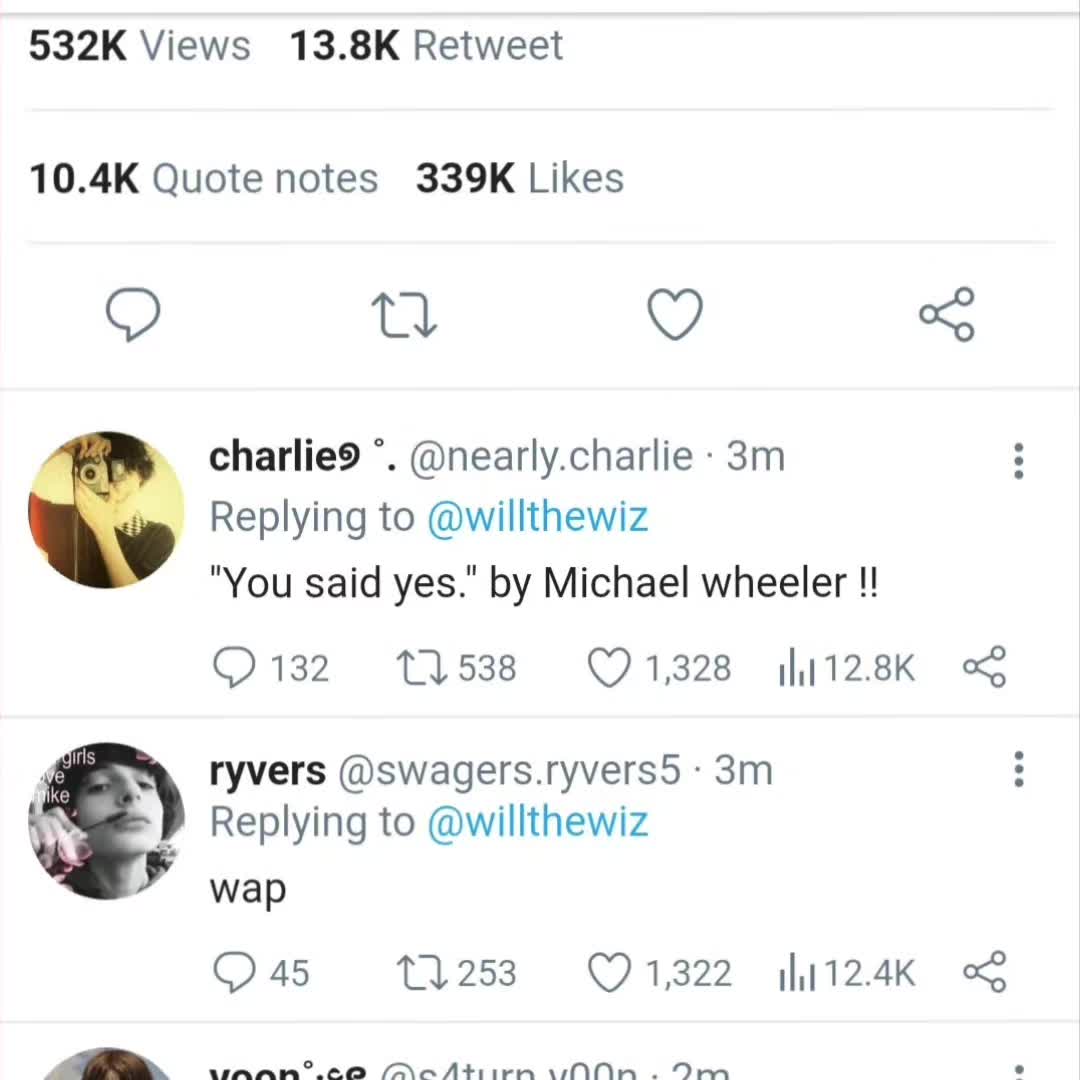This screenshot has width=1080, height=1080.
Task: Share the main tweet via share icon
Action: coord(947,314)
